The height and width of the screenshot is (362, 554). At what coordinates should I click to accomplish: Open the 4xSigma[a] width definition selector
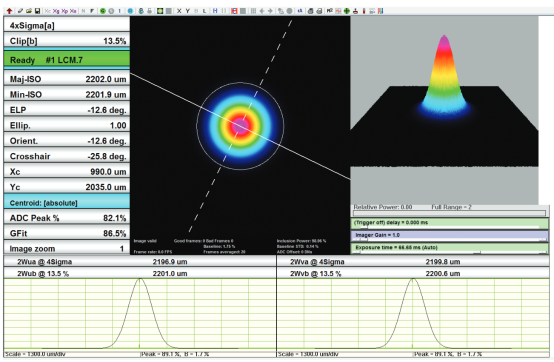point(67,25)
